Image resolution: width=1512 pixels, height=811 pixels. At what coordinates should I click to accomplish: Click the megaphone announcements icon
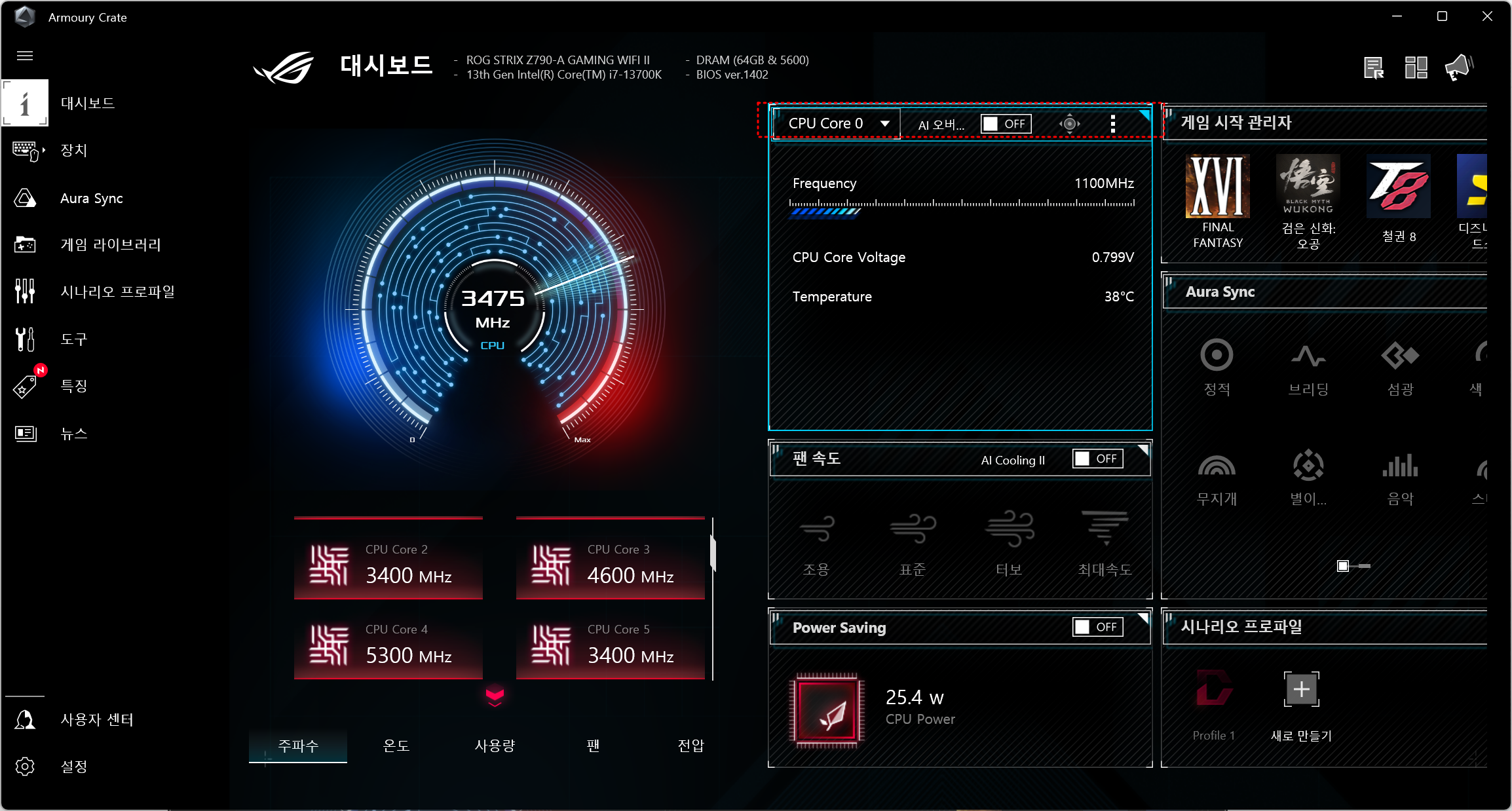pos(1458,67)
